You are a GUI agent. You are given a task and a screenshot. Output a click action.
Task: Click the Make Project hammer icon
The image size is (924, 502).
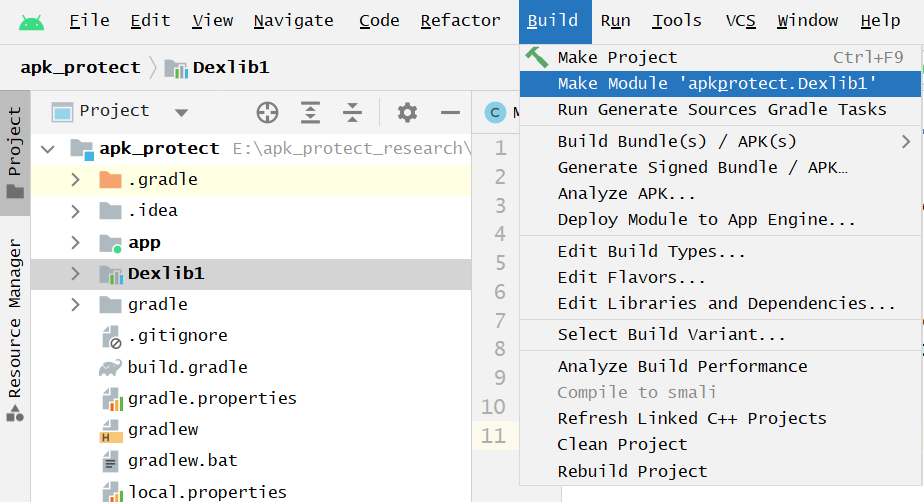(537, 57)
